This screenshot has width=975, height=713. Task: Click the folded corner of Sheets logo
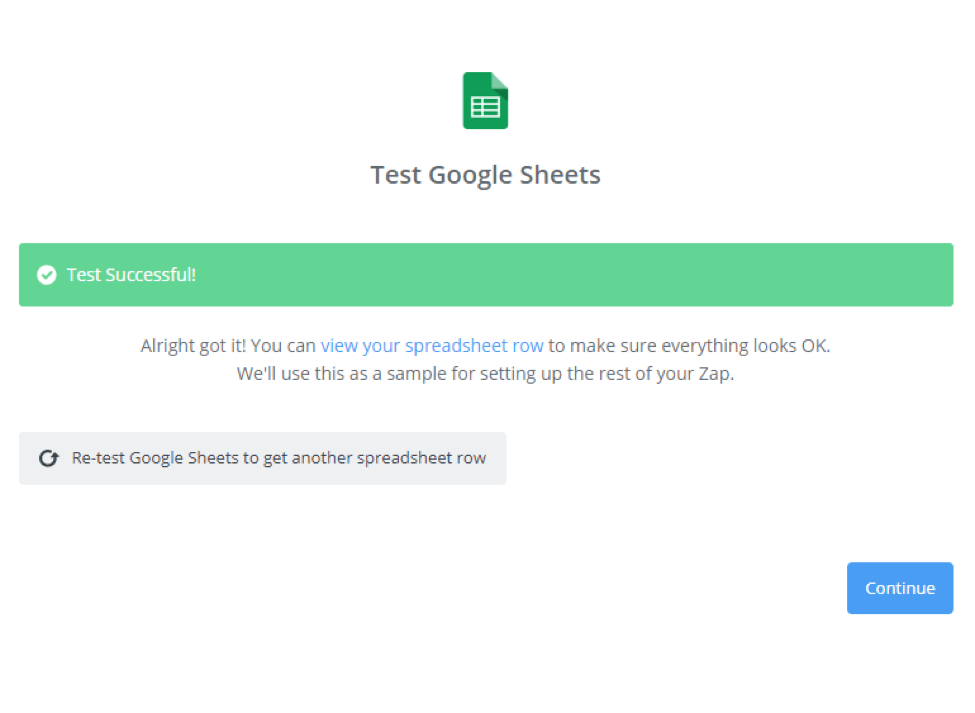(499, 81)
